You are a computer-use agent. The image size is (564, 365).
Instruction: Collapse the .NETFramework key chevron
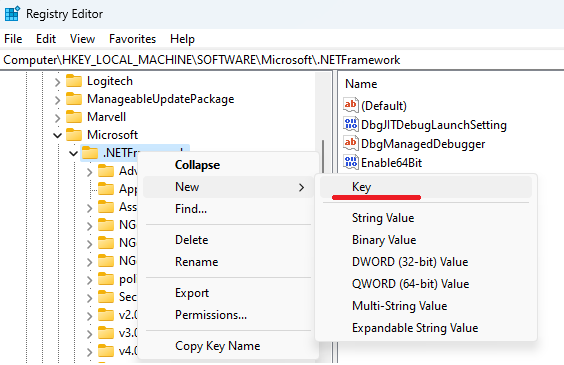coord(73,154)
